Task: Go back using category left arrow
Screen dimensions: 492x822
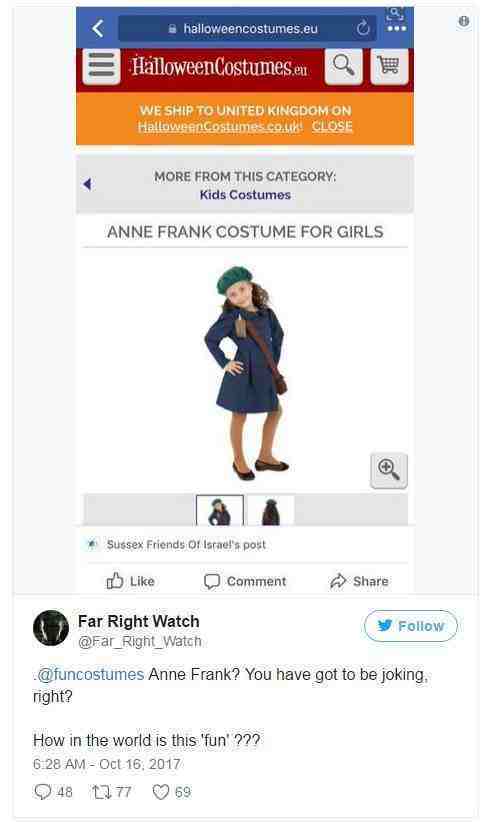Action: click(x=87, y=184)
